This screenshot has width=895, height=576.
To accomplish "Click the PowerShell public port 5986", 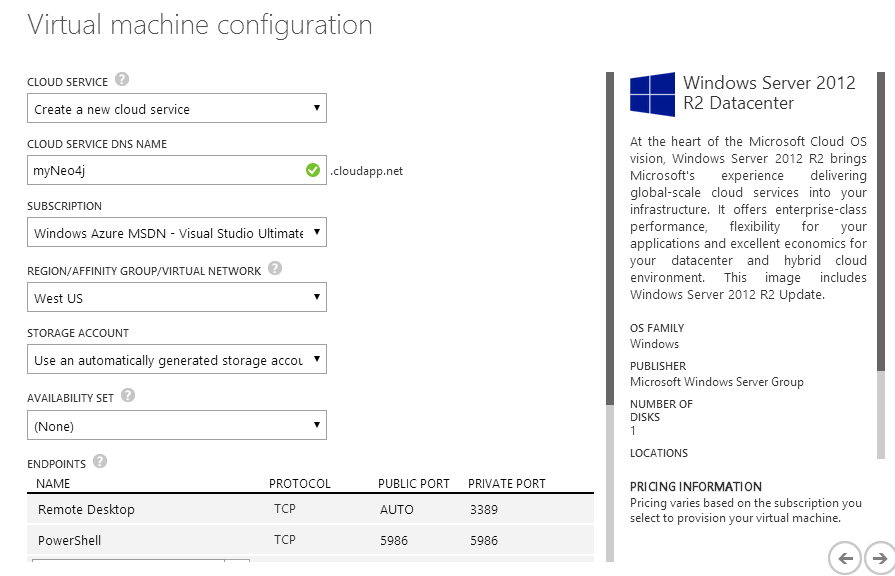I will (394, 540).
